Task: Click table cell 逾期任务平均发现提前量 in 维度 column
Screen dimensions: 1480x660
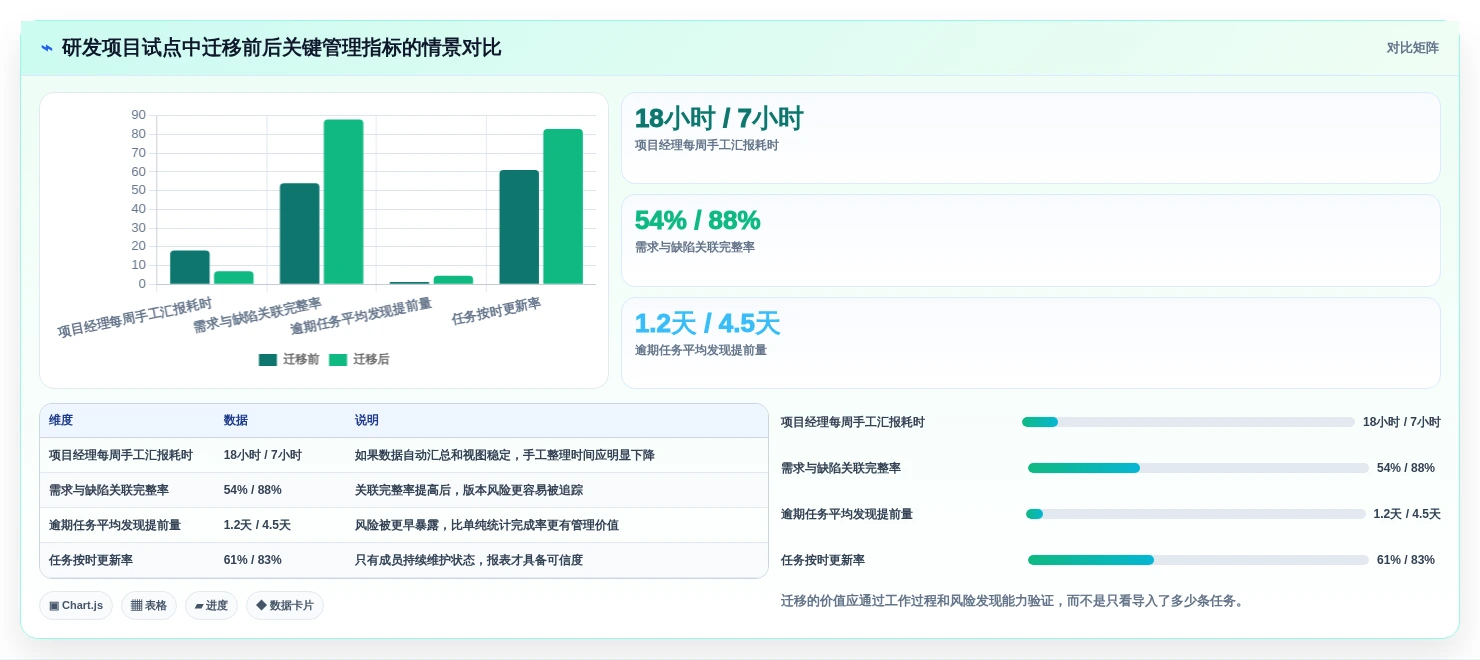Action: (115, 525)
